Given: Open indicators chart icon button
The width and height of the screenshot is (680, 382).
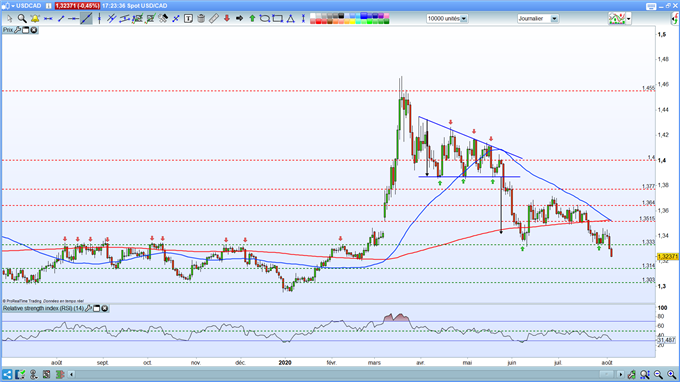Looking at the screenshot, I should 617,19.
